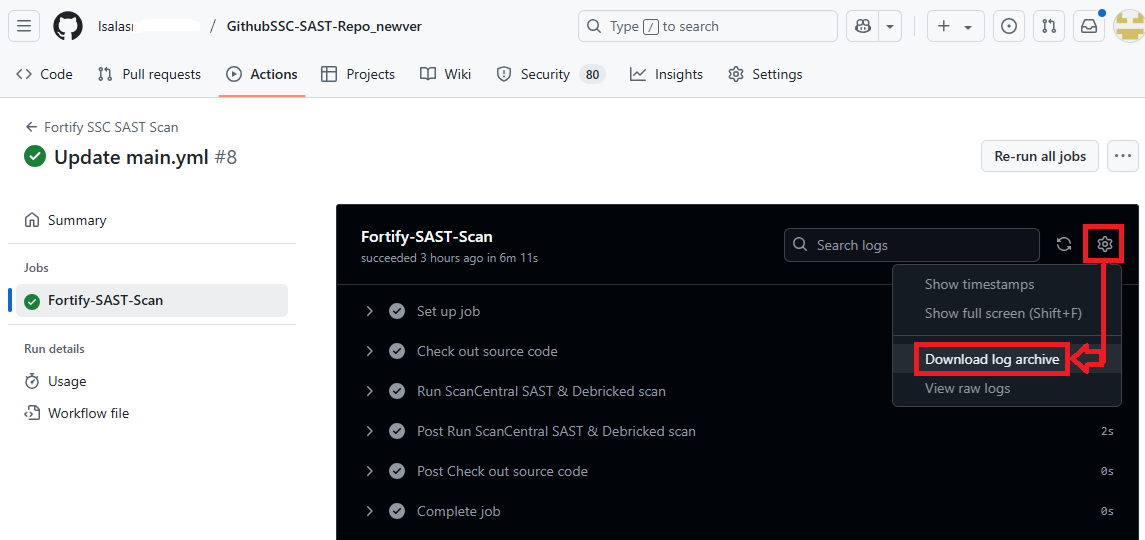Viewport: 1145px width, 540px height.
Task: Click the log settings gear icon
Action: [x=1105, y=245]
